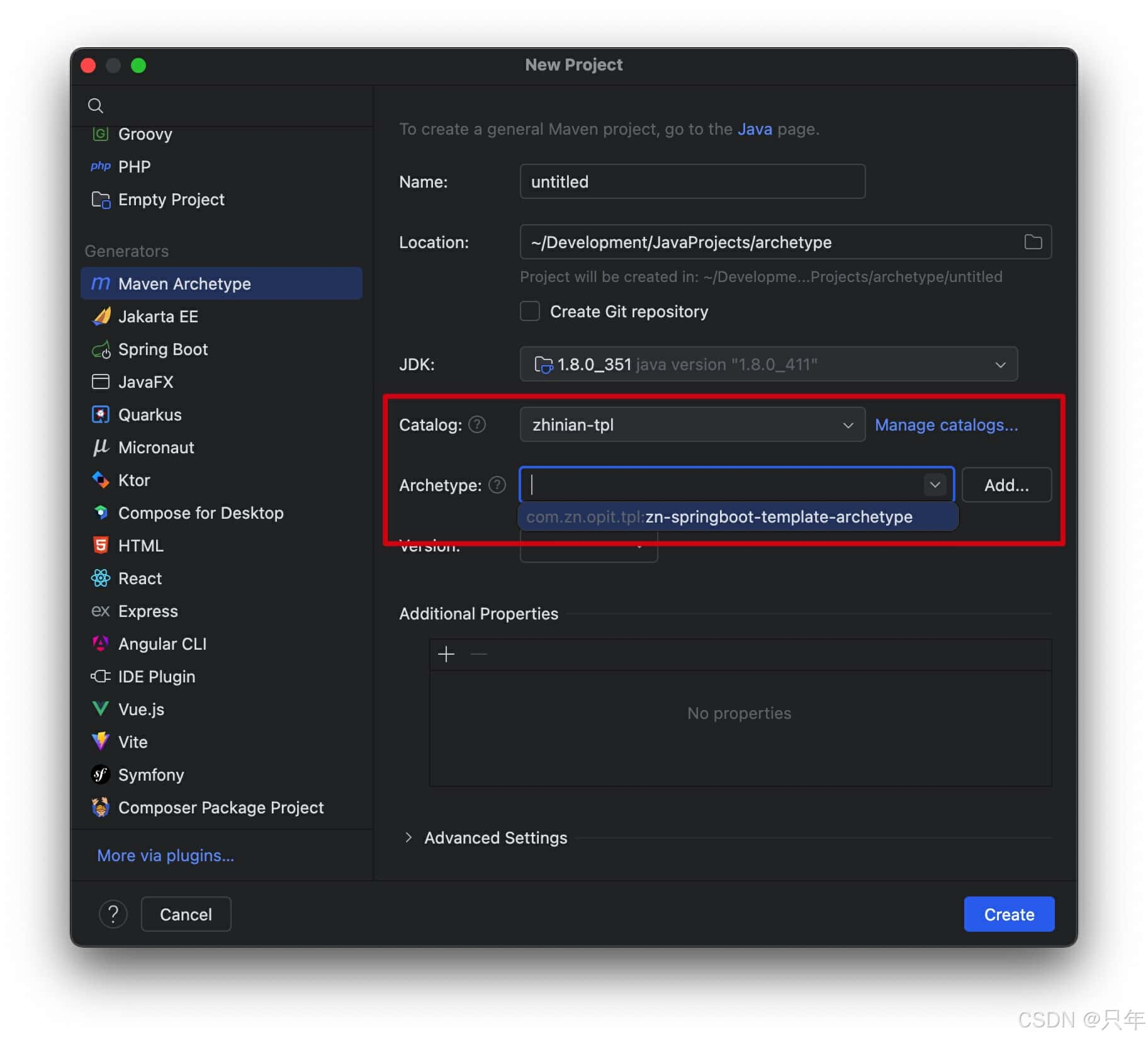The height and width of the screenshot is (1040, 1148).
Task: Click the Micronaut mu icon
Action: pos(100,447)
